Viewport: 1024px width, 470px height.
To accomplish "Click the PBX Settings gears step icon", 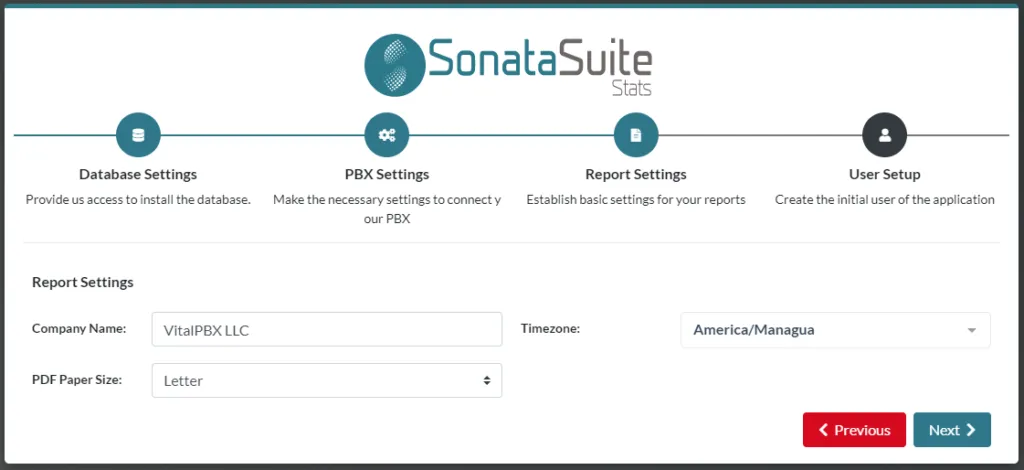I will (x=387, y=135).
